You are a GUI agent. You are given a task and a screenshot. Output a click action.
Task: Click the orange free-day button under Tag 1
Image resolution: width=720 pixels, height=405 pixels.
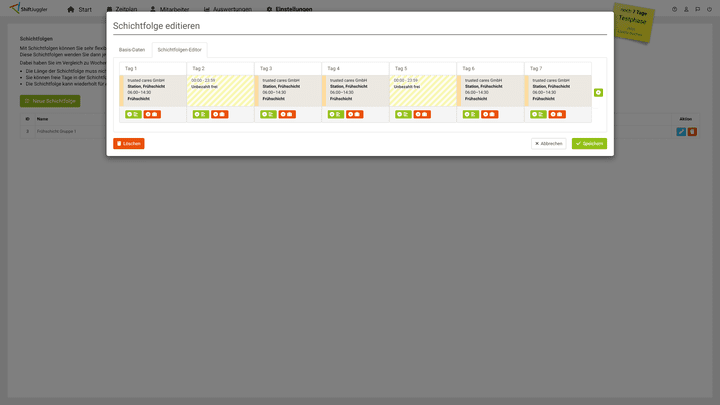(152, 114)
